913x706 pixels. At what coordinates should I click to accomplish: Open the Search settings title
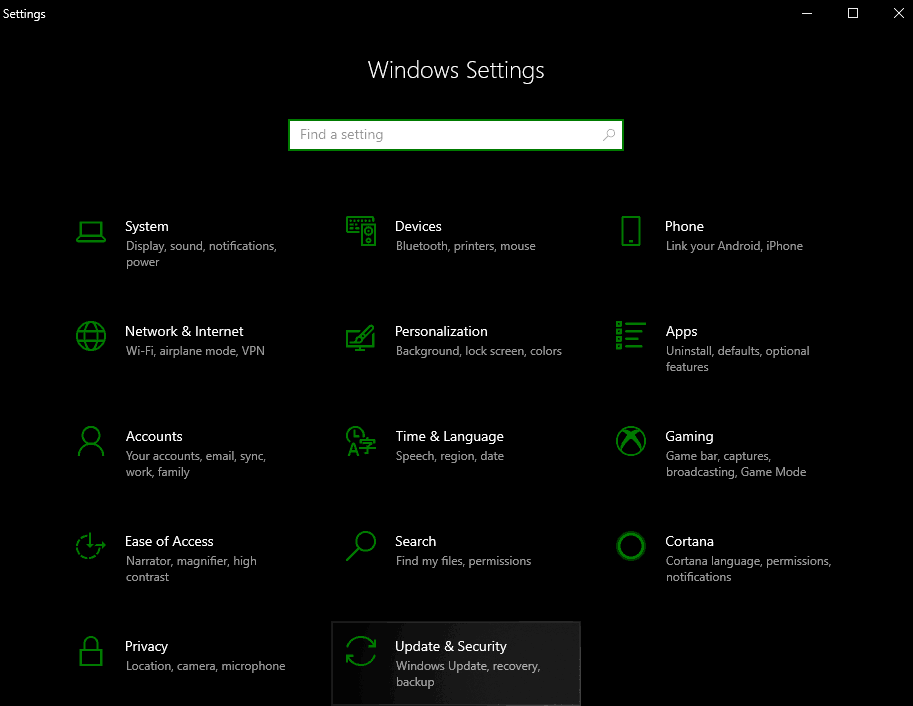(416, 541)
